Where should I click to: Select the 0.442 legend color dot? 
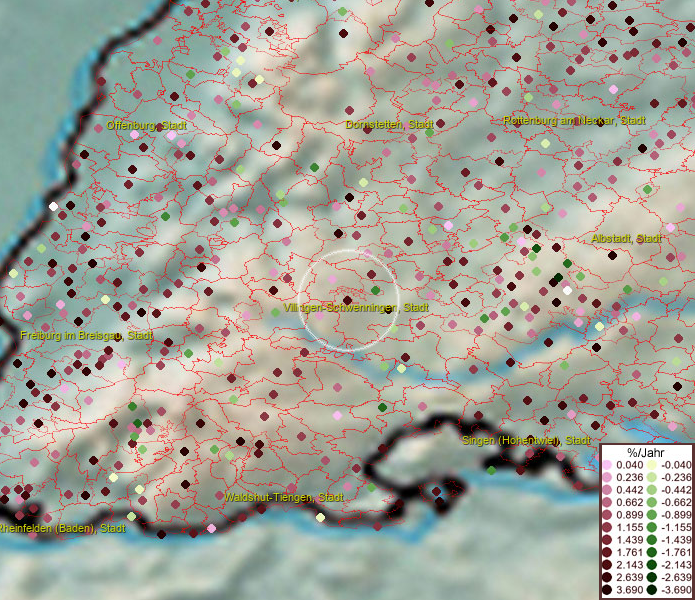608,490
